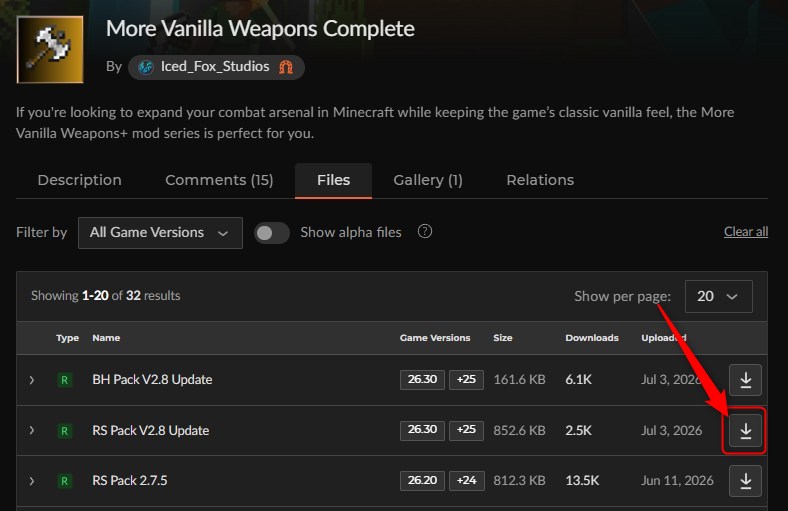Click the Clear all link
Viewport: 788px width, 511px height.
[746, 232]
